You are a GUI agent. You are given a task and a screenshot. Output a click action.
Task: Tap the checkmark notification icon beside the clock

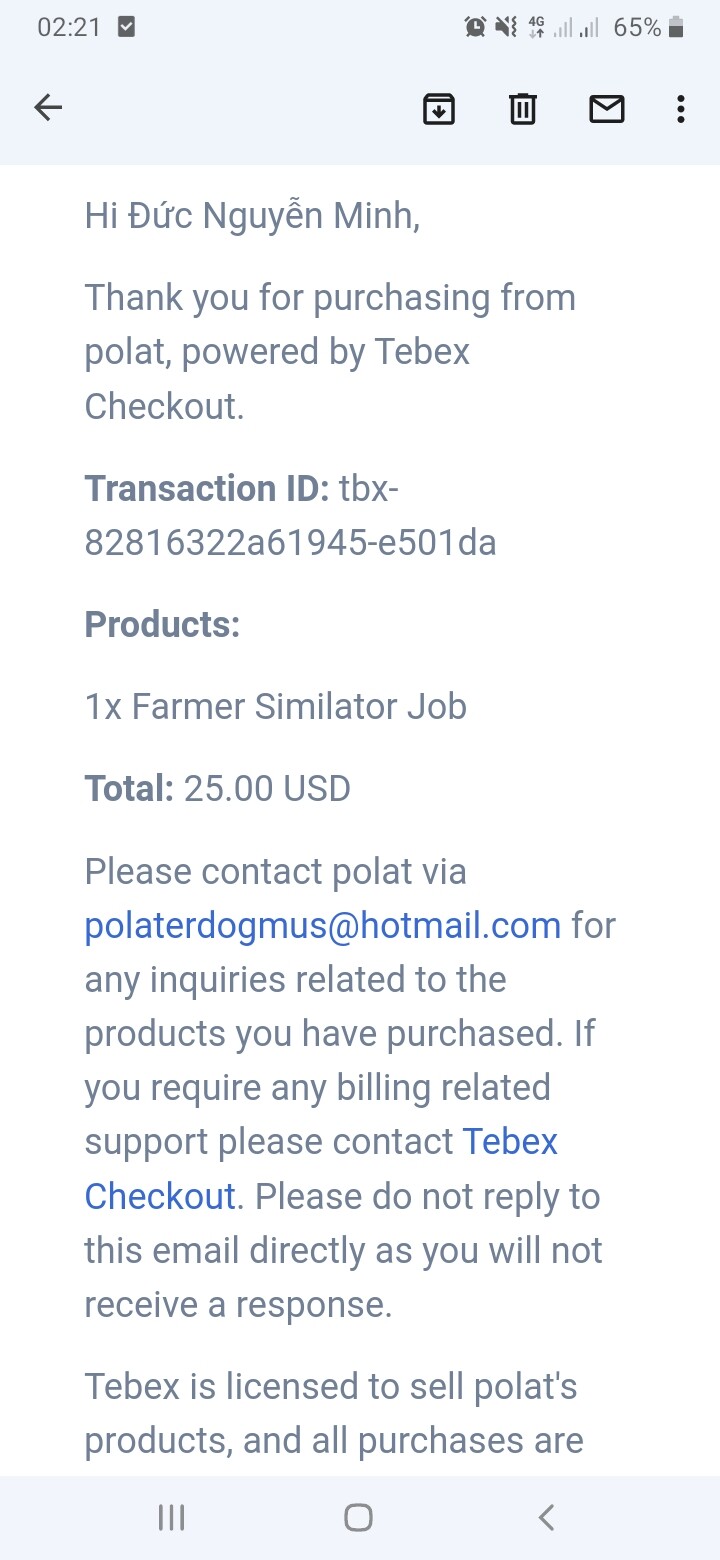(126, 28)
